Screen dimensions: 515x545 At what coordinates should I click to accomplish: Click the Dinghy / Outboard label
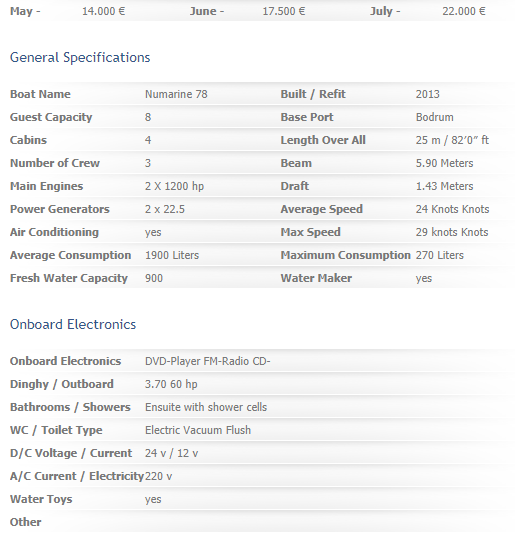tap(62, 384)
